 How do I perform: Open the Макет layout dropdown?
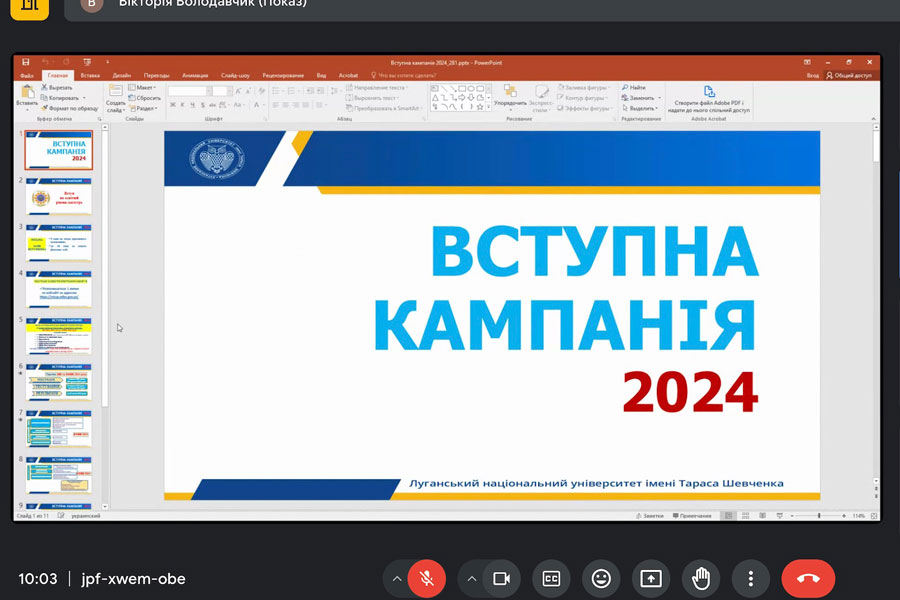tap(142, 87)
